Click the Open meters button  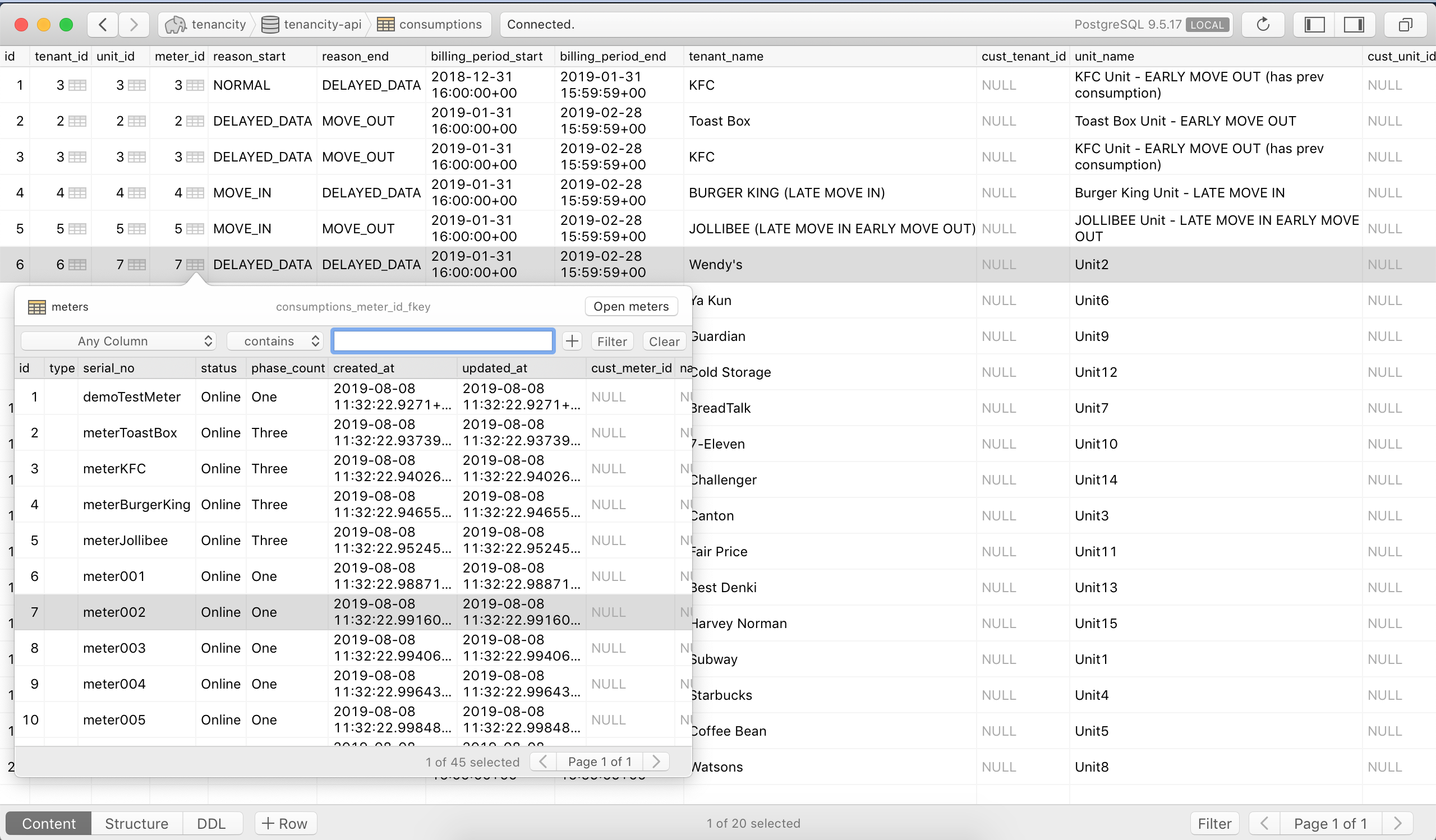click(x=631, y=306)
